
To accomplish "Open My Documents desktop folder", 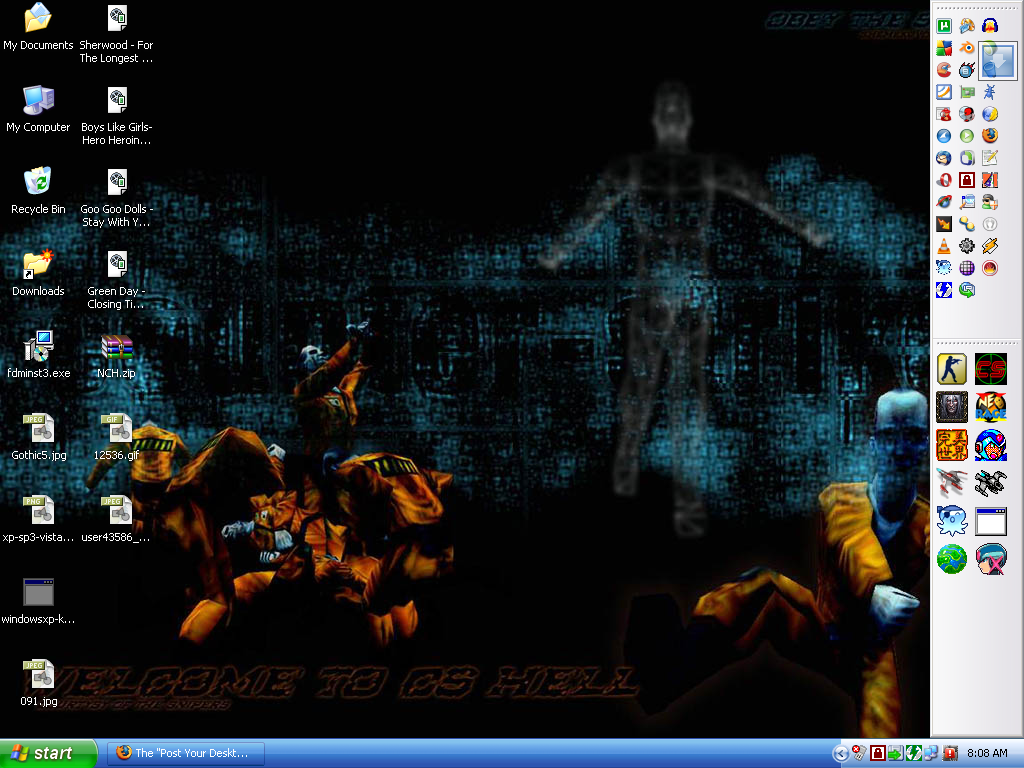I will pos(38,27).
